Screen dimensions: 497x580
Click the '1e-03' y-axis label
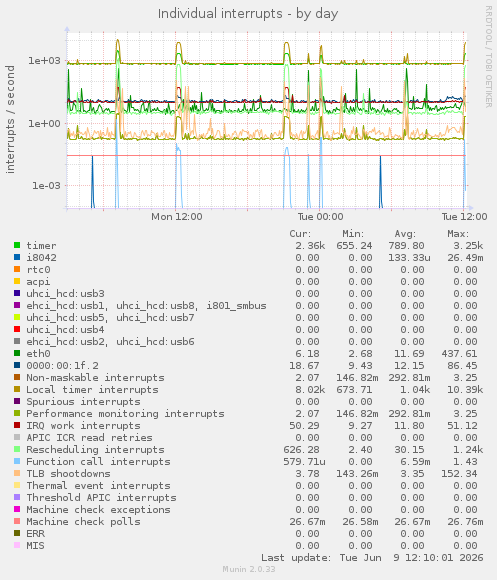tap(46, 185)
